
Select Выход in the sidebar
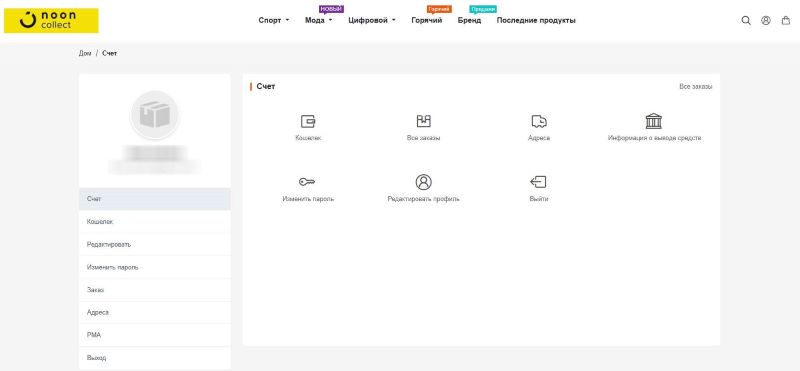click(155, 358)
